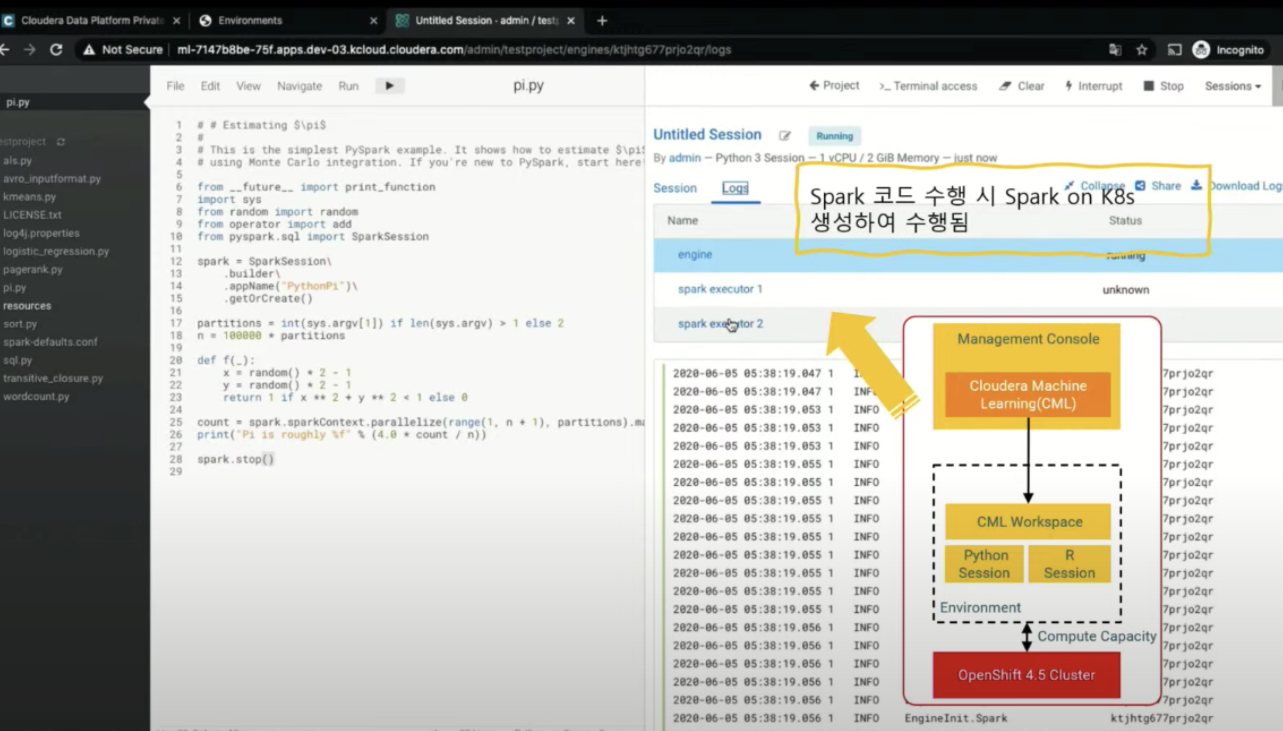Open wordcount.py file

36,397
